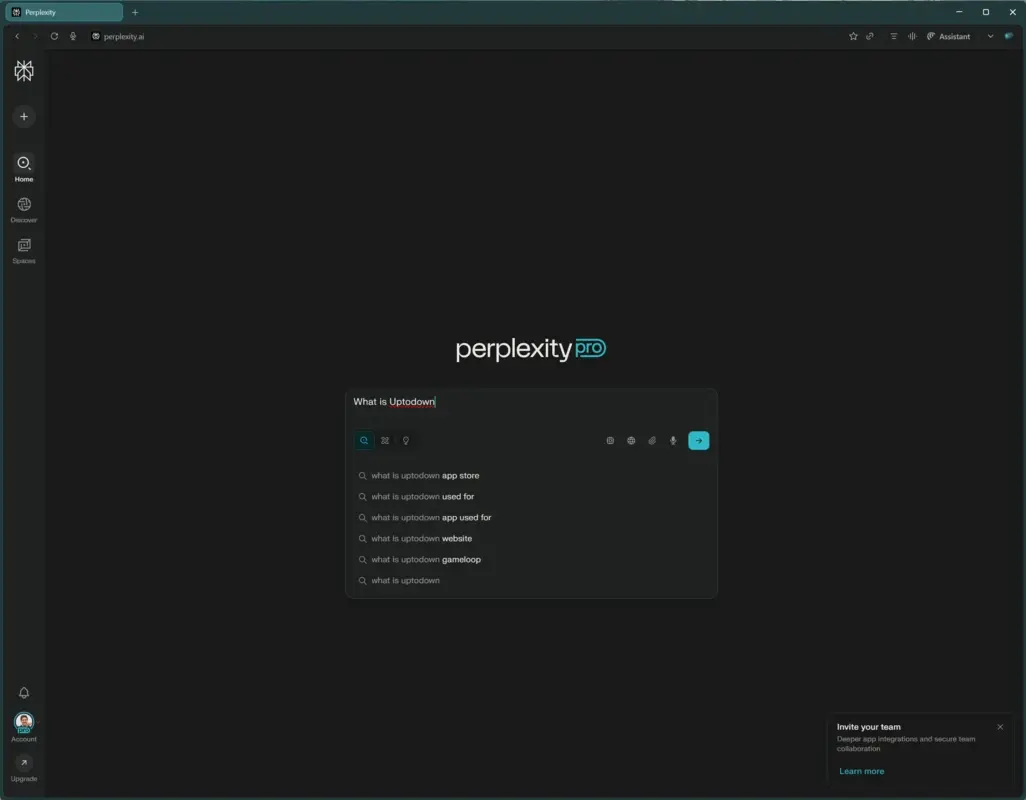Image resolution: width=1026 pixels, height=800 pixels.
Task: Click the Perplexity logo in the sidebar
Action: 23,70
